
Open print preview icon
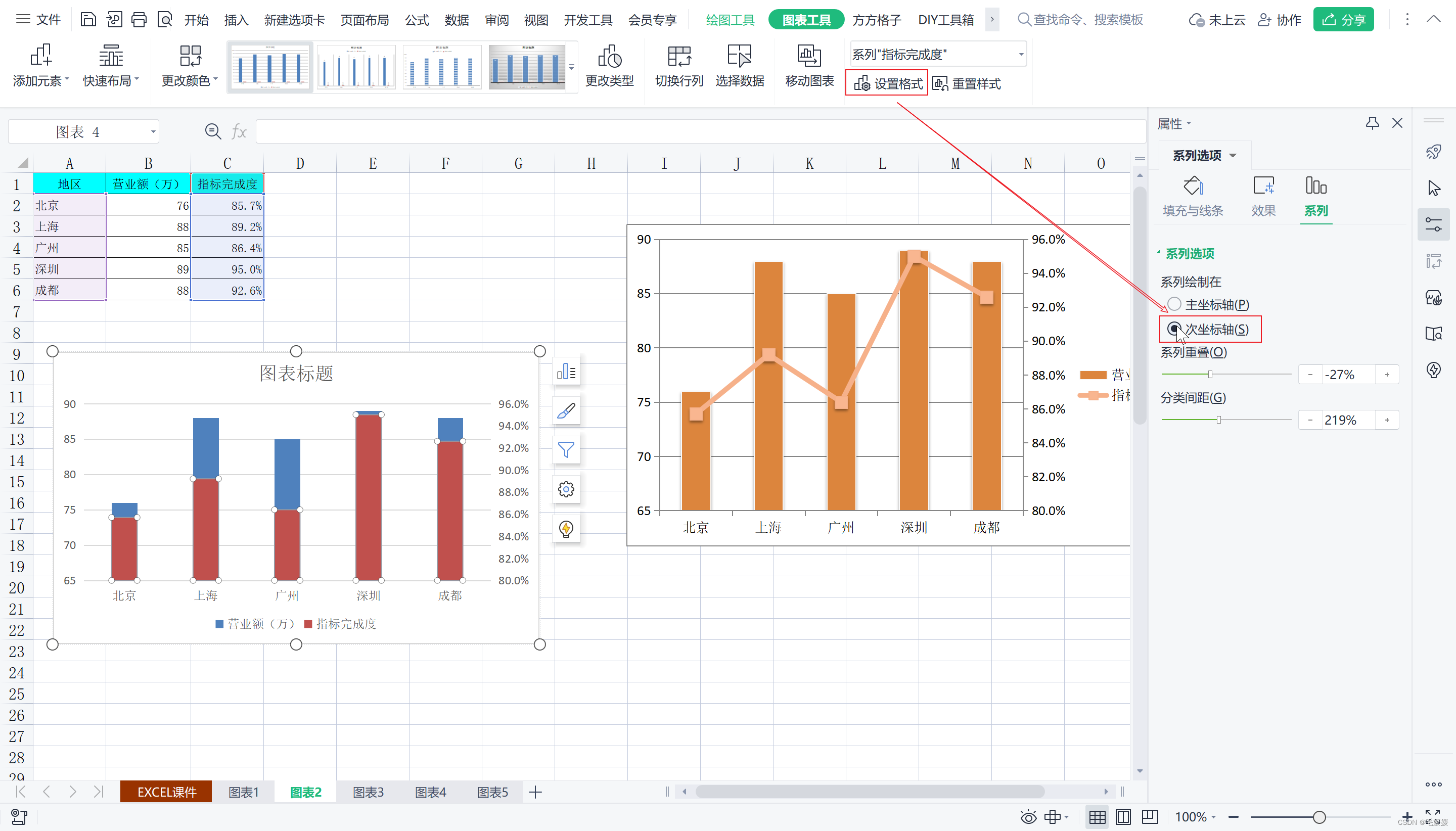pyautogui.click(x=164, y=19)
